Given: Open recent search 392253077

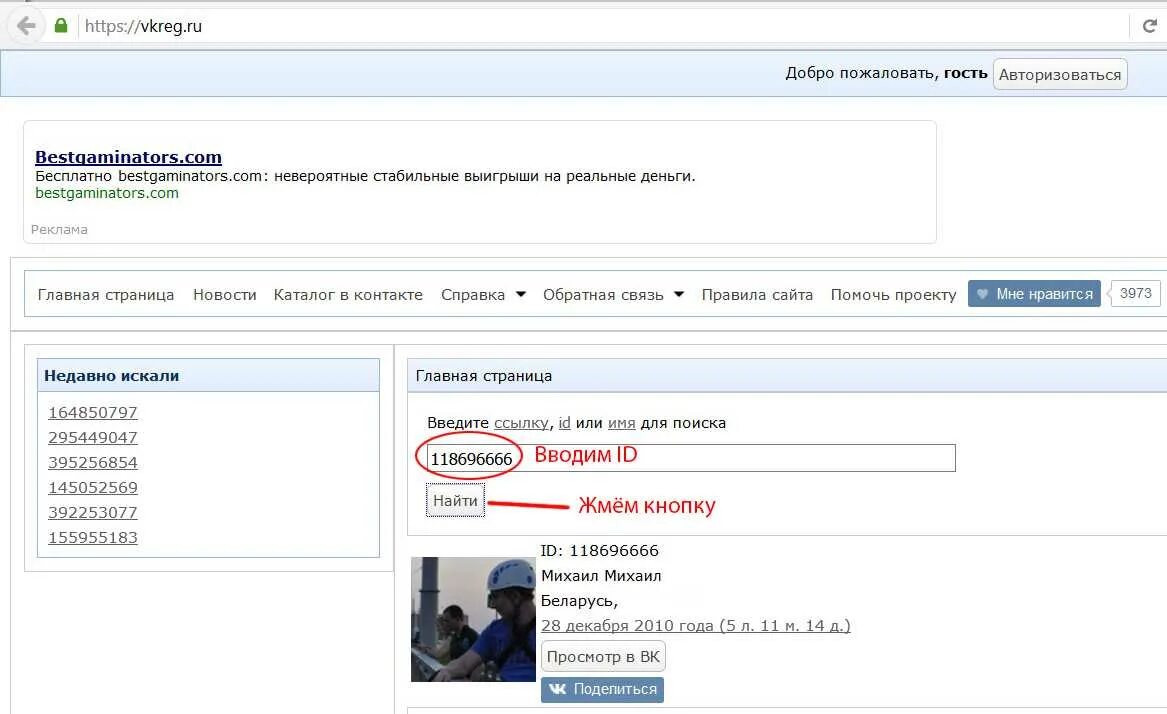Looking at the screenshot, I should click(x=93, y=512).
